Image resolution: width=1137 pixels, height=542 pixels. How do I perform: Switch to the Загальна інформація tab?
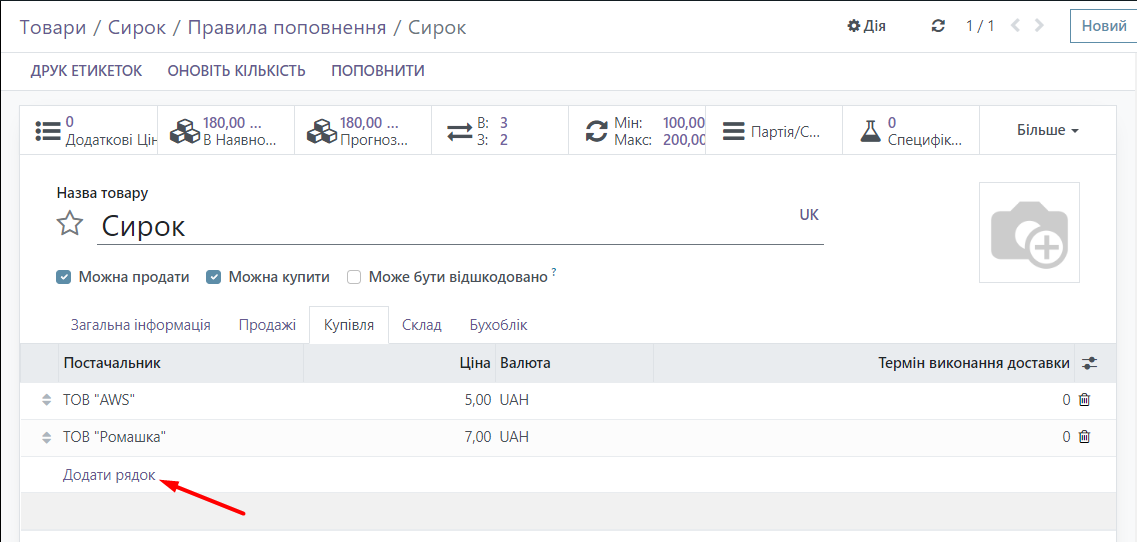[x=140, y=325]
